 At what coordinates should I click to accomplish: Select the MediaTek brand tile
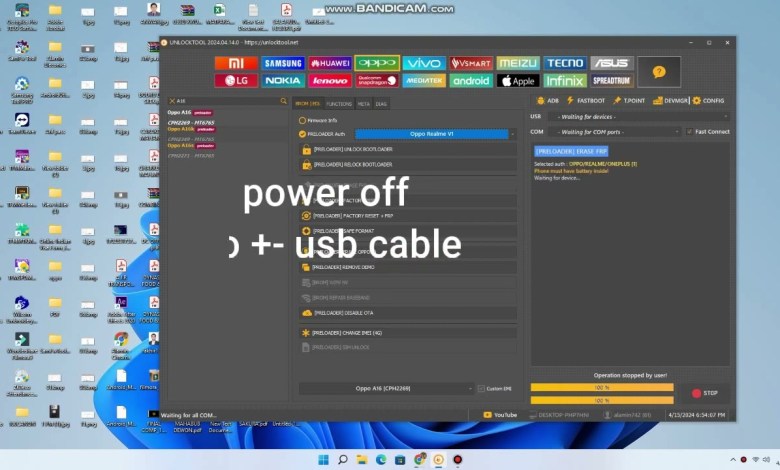424,81
